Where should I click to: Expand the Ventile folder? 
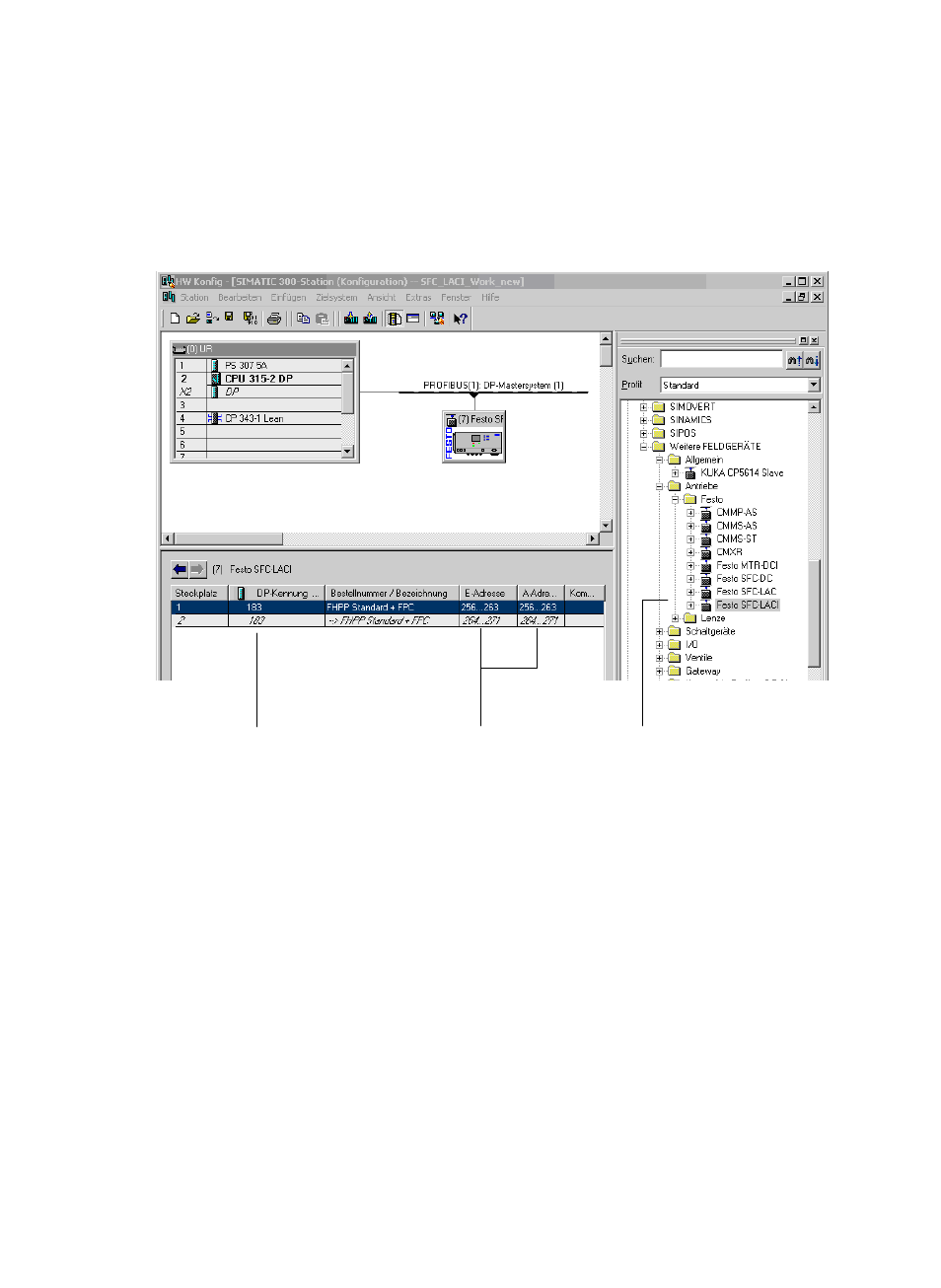point(660,658)
